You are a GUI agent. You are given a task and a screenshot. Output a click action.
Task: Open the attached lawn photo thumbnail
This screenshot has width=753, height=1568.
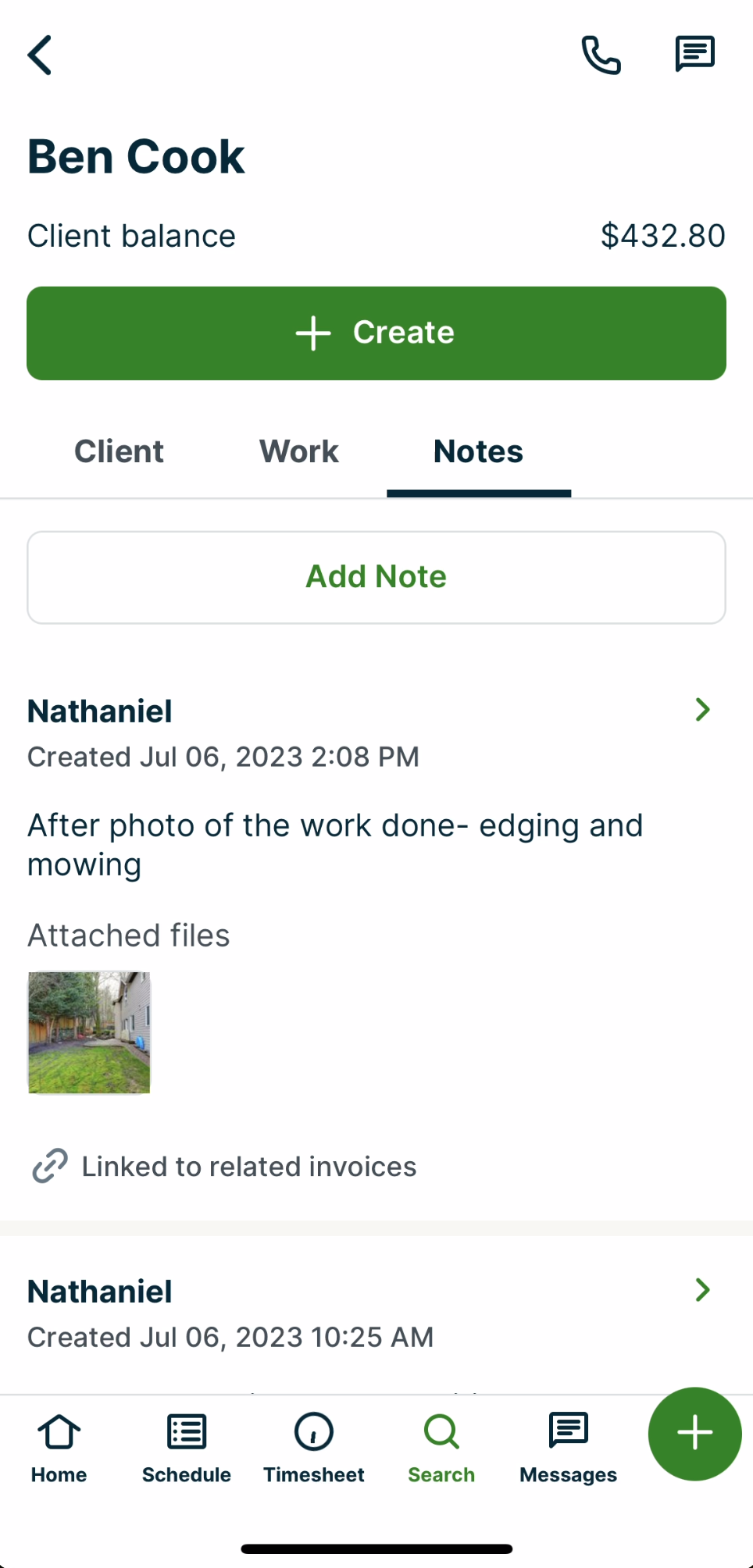pos(89,1032)
